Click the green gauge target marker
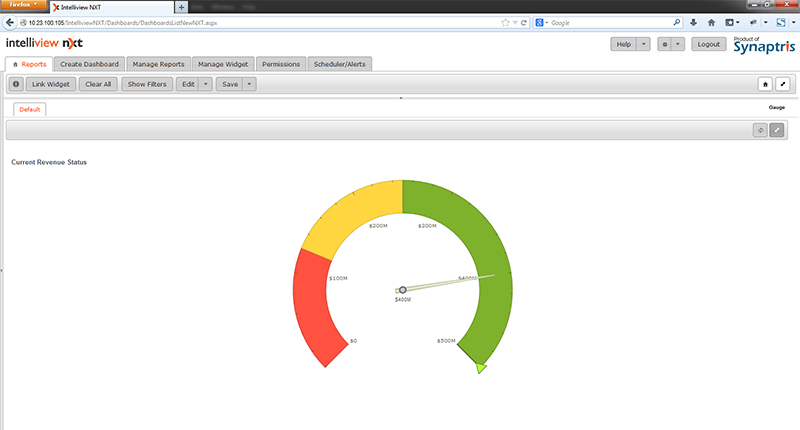800x430 pixels. click(x=482, y=368)
